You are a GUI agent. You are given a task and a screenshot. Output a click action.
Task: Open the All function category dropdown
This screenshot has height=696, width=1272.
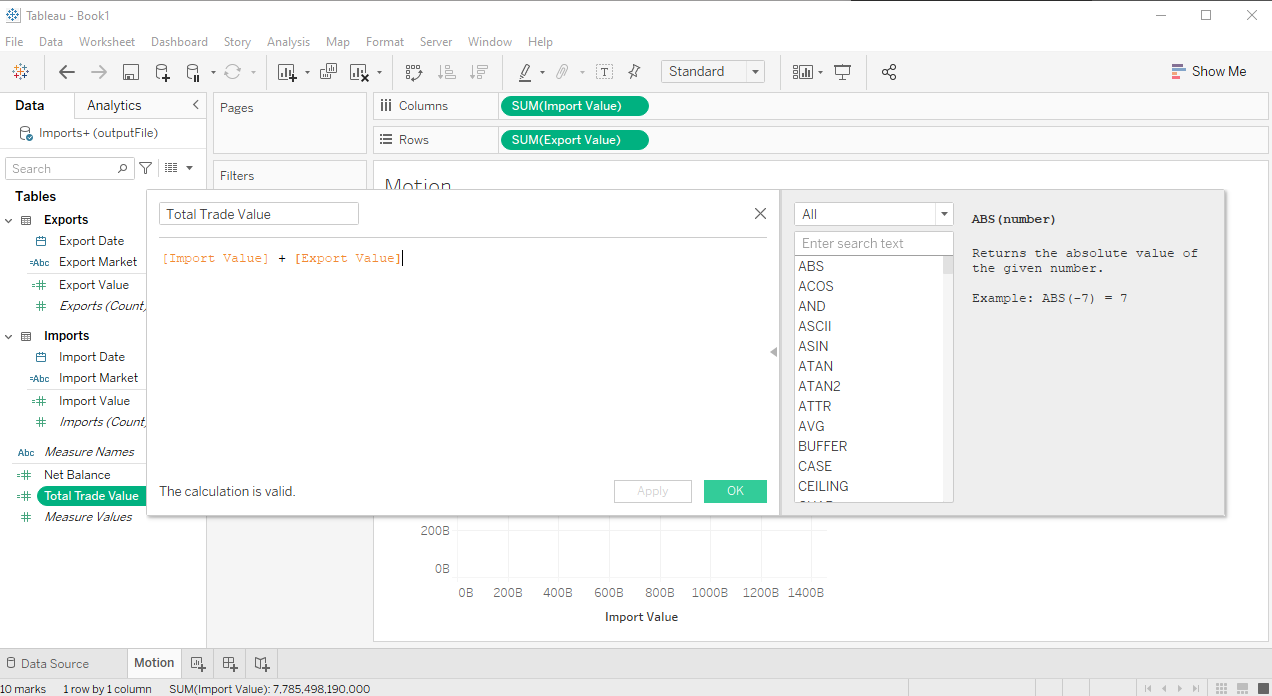(944, 214)
